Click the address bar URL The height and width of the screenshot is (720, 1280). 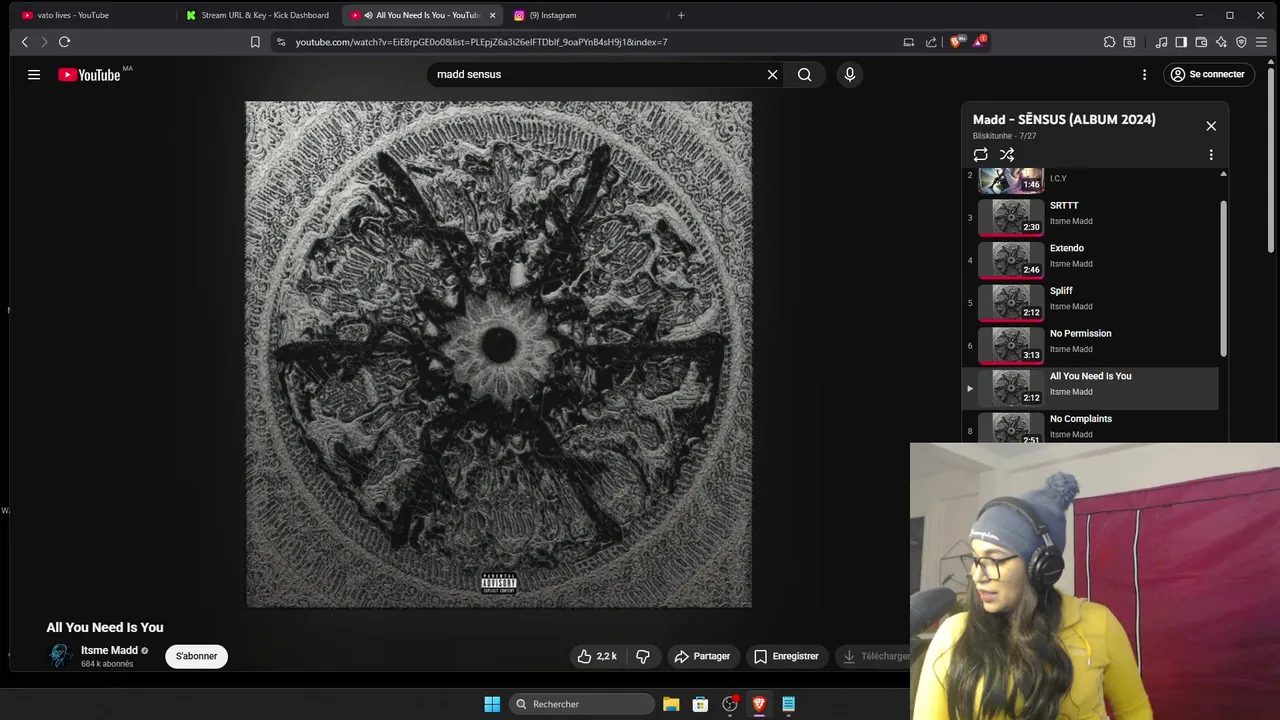click(x=481, y=42)
